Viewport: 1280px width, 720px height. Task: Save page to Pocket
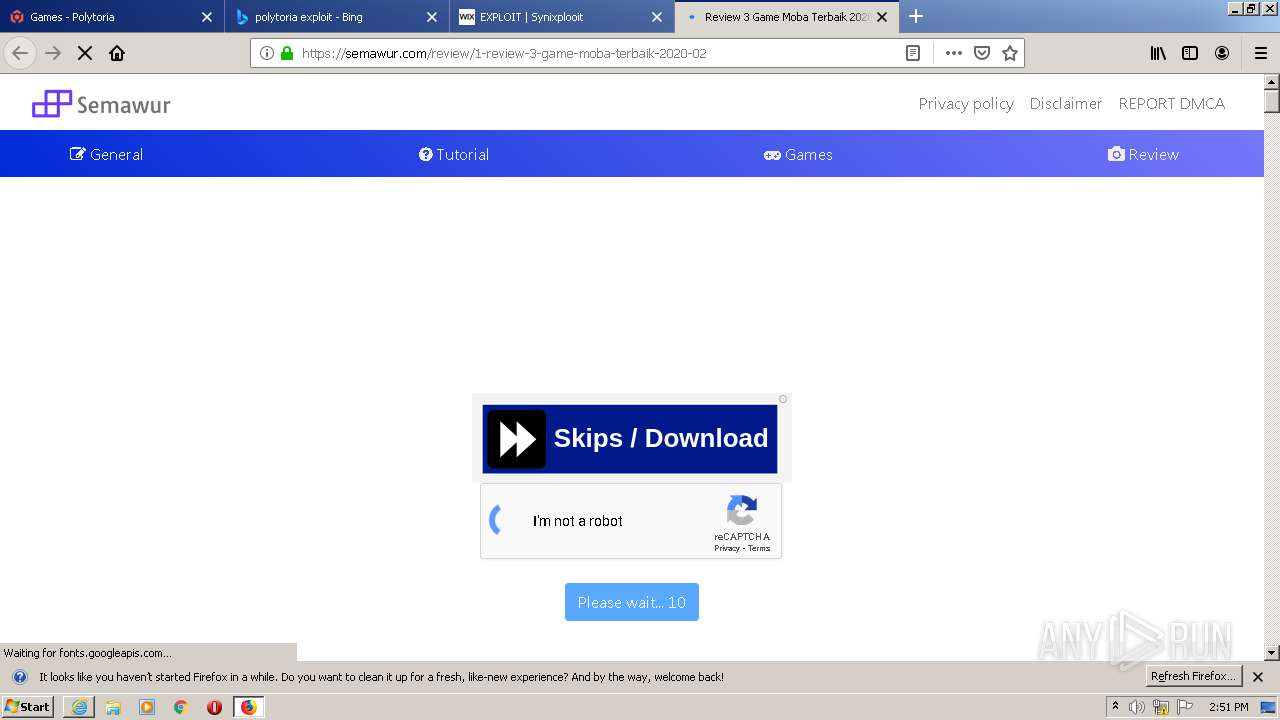982,53
